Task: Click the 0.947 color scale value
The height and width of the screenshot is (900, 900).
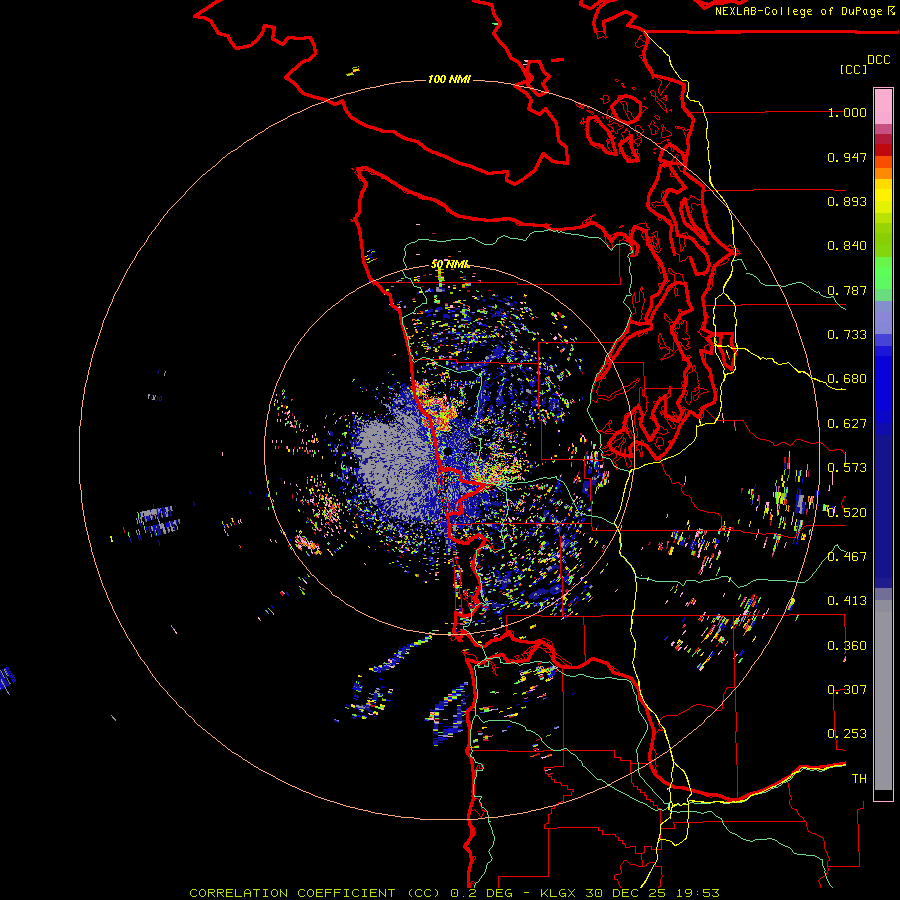Action: (847, 157)
